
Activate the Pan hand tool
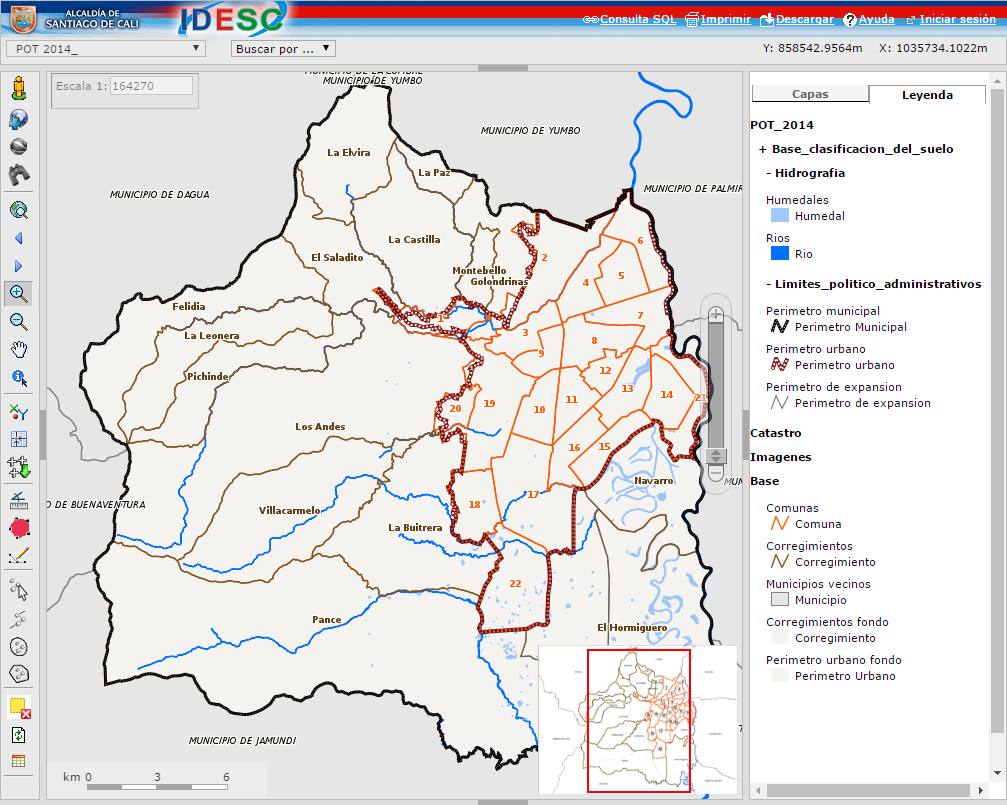click(x=18, y=349)
